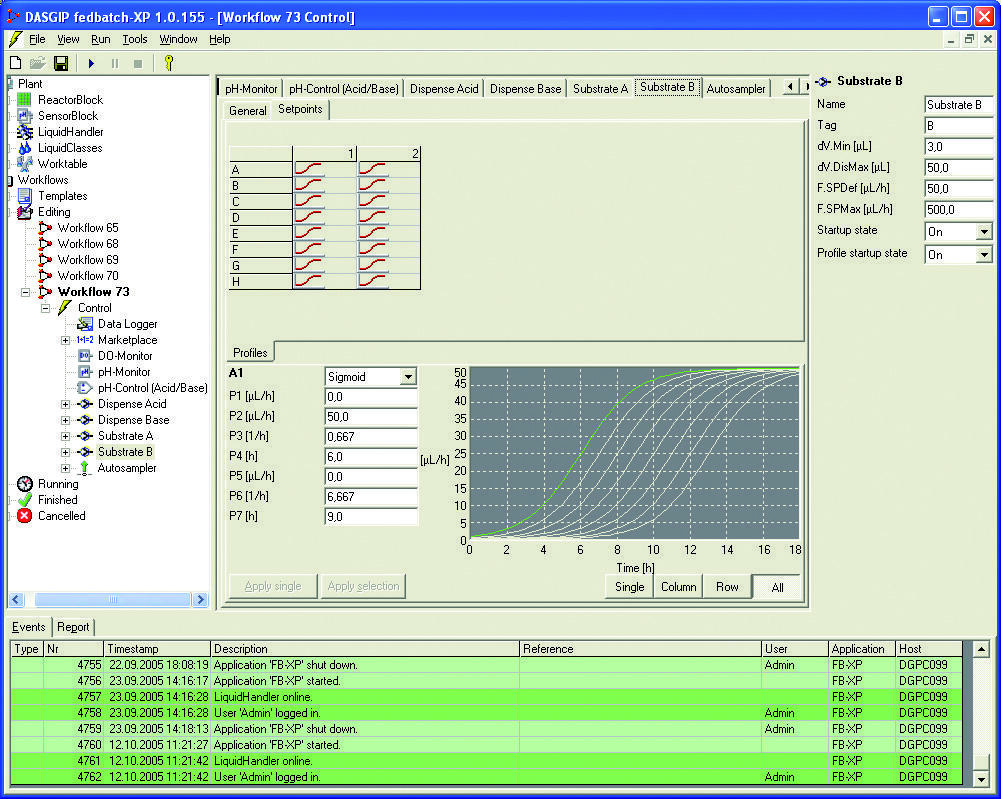Viewport: 1001px width, 799px height.
Task: Toggle the Single profile view button
Action: tap(629, 587)
